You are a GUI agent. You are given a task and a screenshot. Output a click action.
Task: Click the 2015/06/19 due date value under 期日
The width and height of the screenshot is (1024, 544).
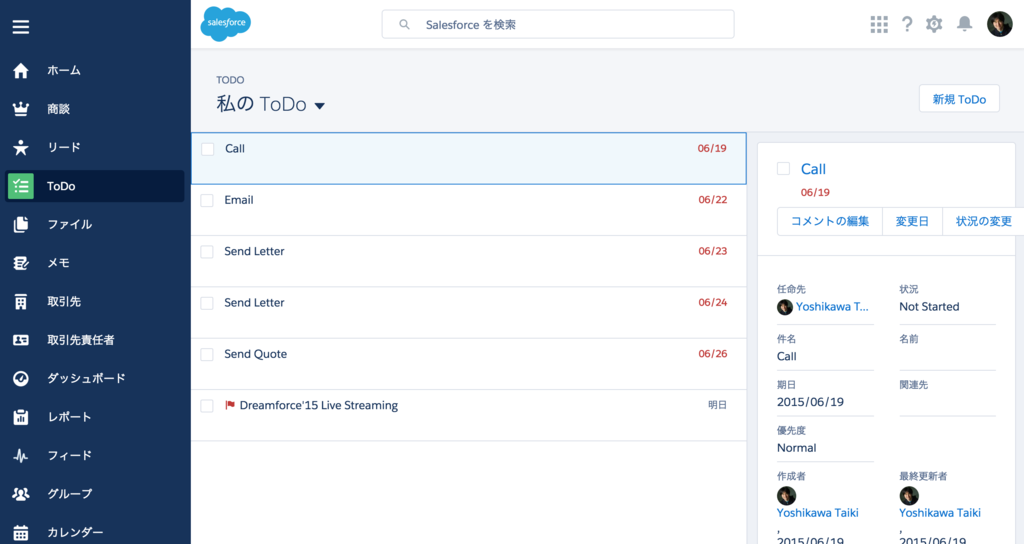pos(810,402)
